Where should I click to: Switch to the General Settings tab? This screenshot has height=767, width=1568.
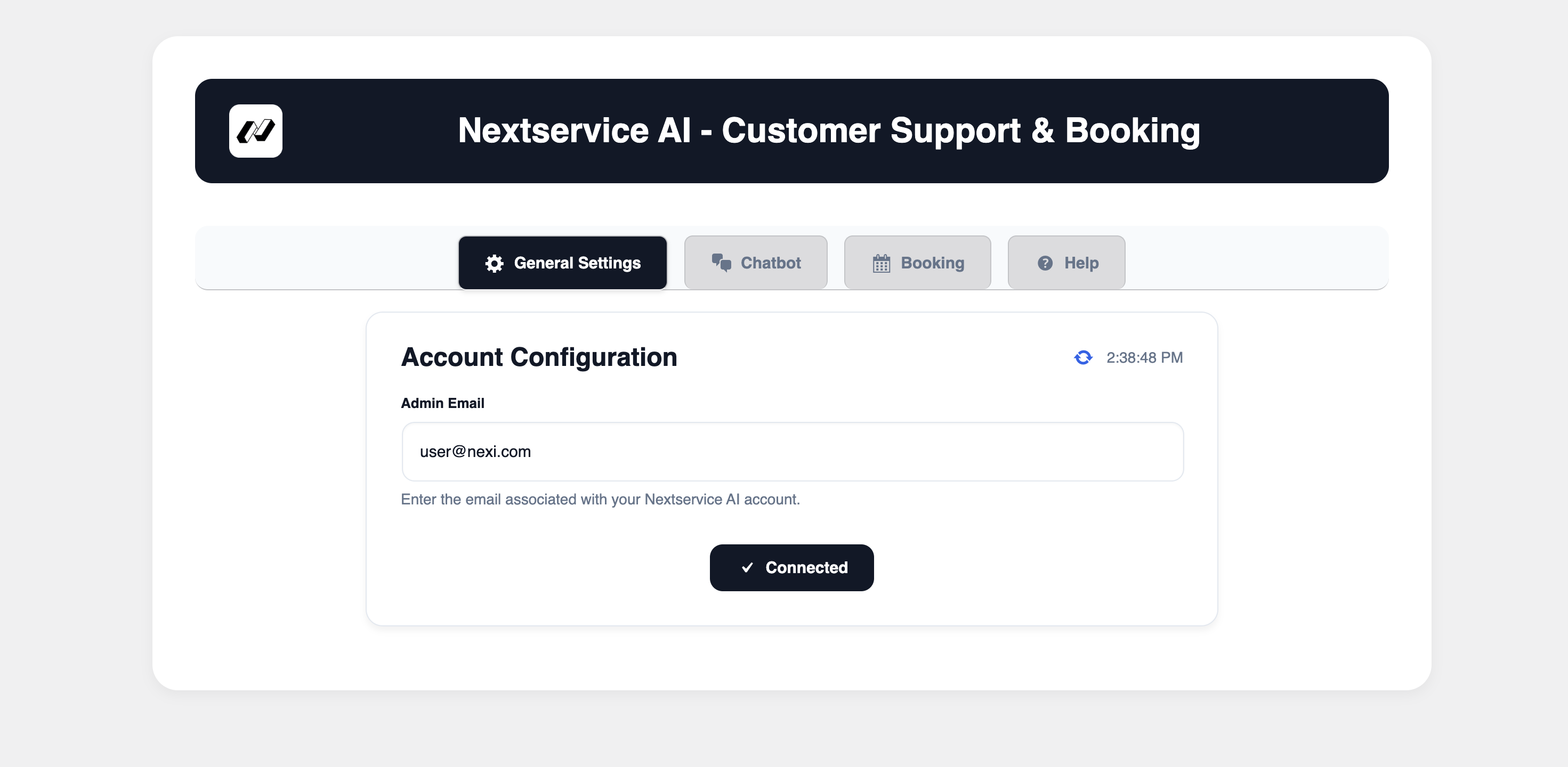562,263
